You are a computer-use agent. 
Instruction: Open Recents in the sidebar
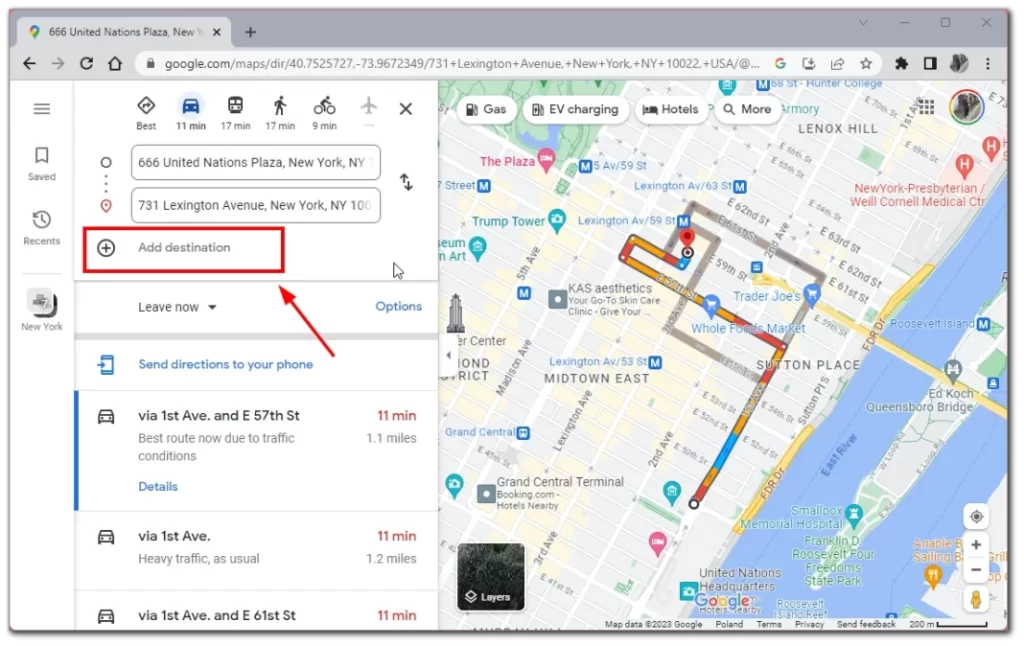[x=42, y=227]
